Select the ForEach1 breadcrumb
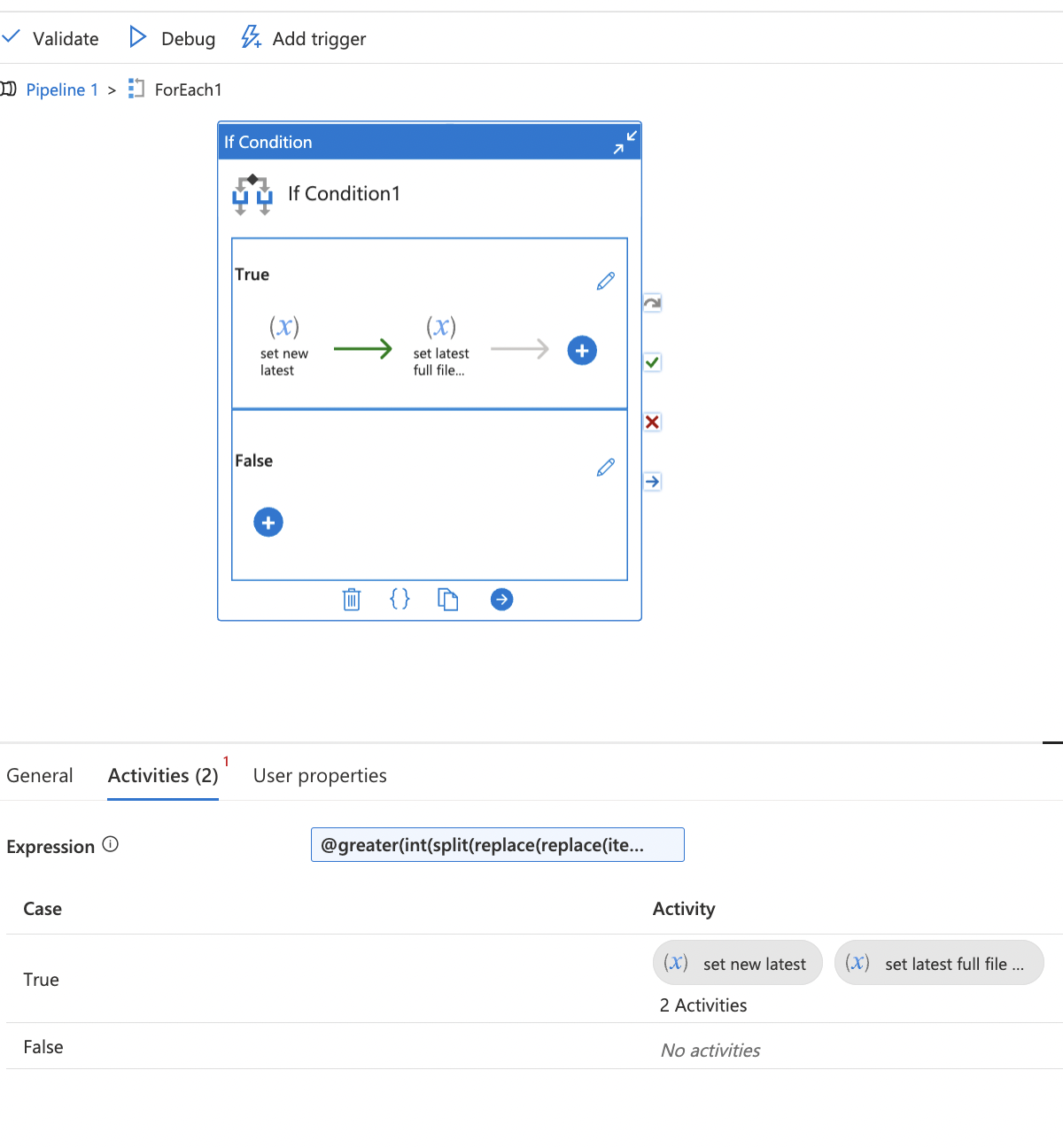This screenshot has width=1063, height=1148. (x=188, y=89)
